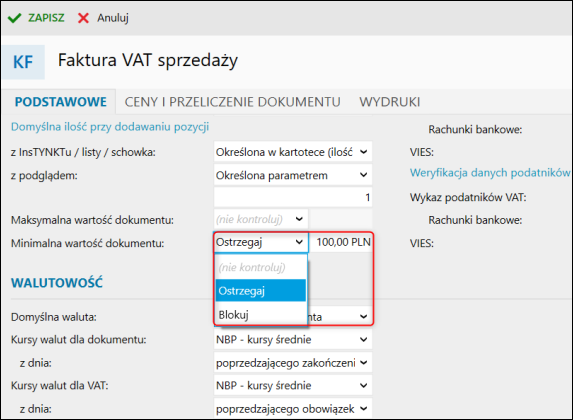
Task: Save changes with ZAPISZ button
Action: [x=36, y=18]
